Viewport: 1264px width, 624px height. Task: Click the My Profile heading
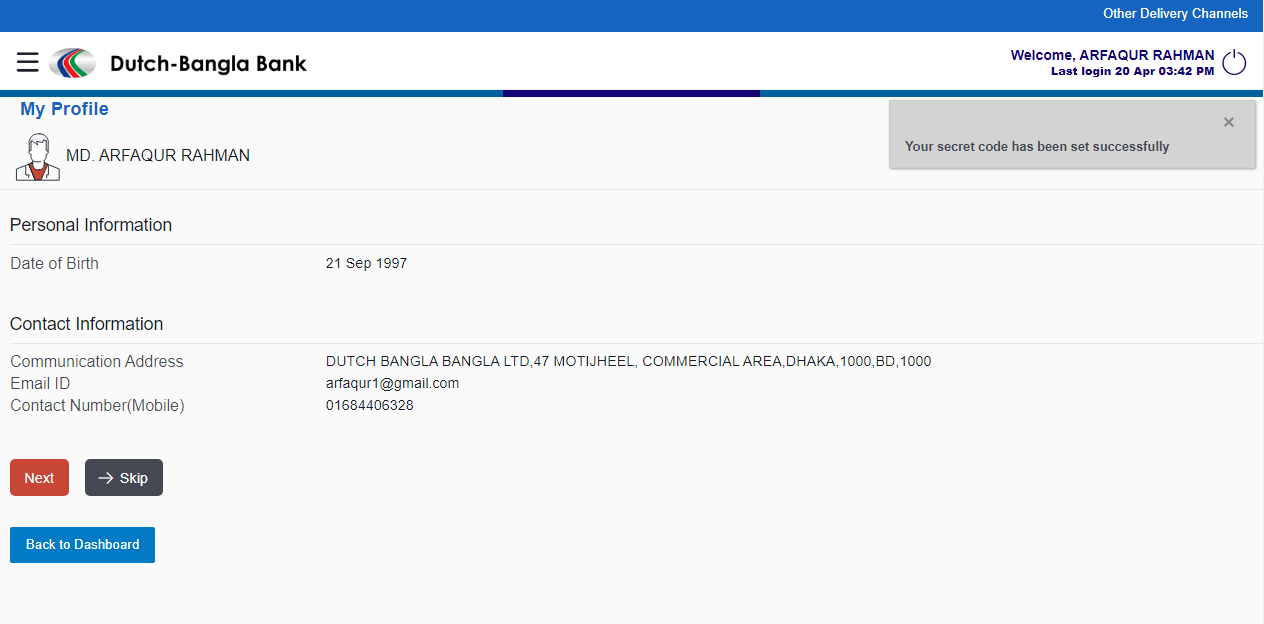pyautogui.click(x=64, y=109)
